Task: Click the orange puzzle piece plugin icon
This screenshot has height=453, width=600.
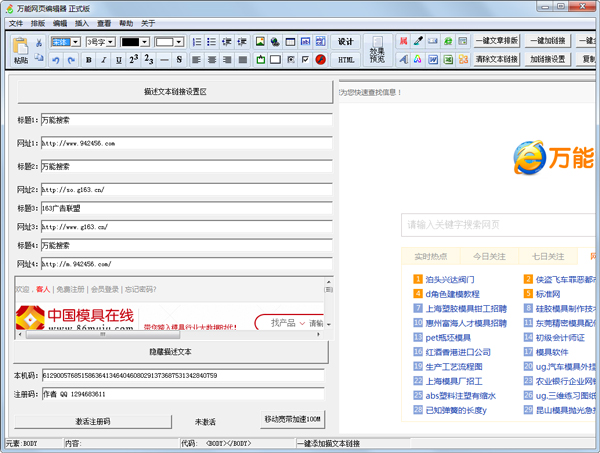Action: [x=463, y=59]
